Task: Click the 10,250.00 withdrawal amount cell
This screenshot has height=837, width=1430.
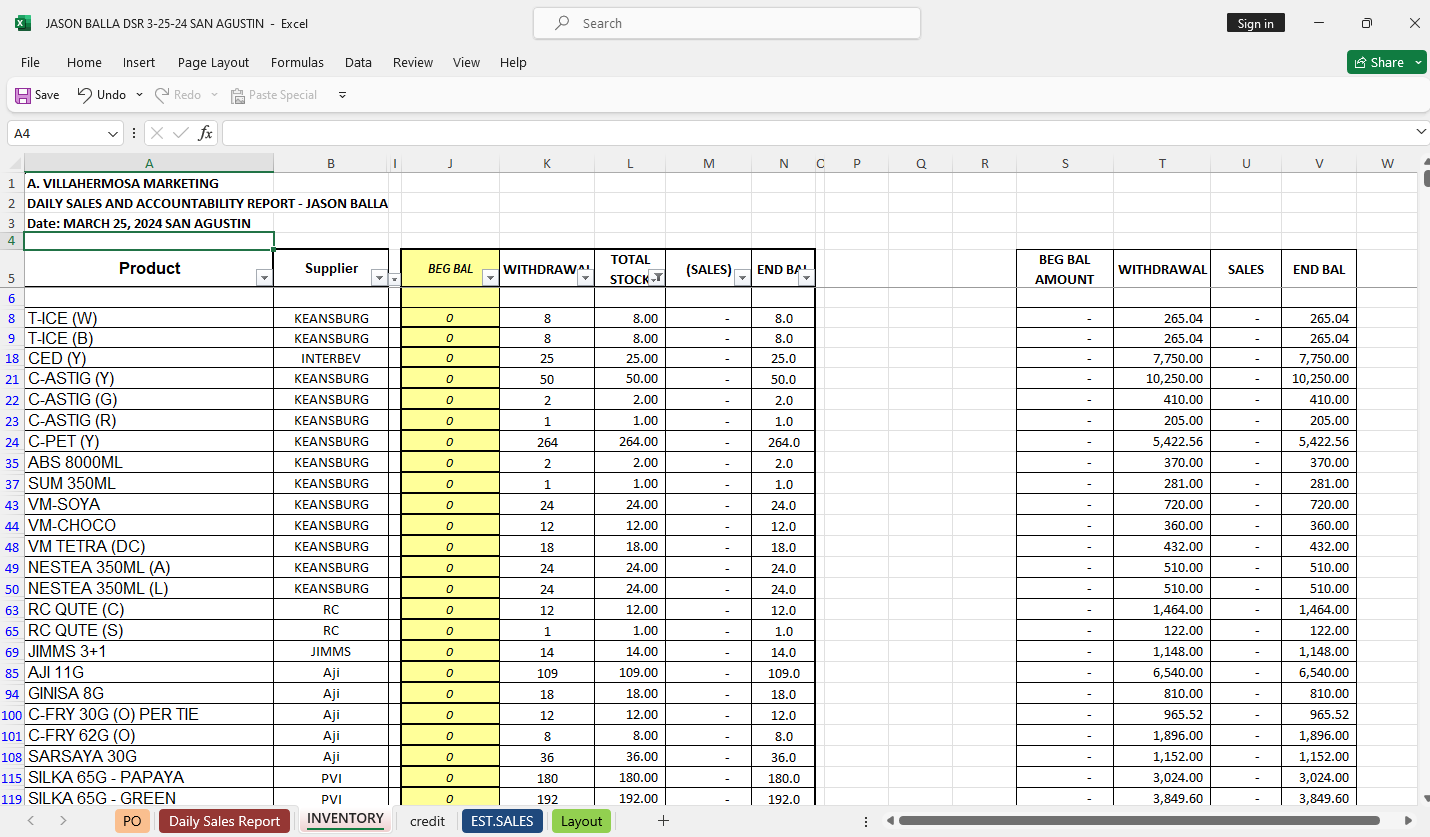Action: 1162,379
